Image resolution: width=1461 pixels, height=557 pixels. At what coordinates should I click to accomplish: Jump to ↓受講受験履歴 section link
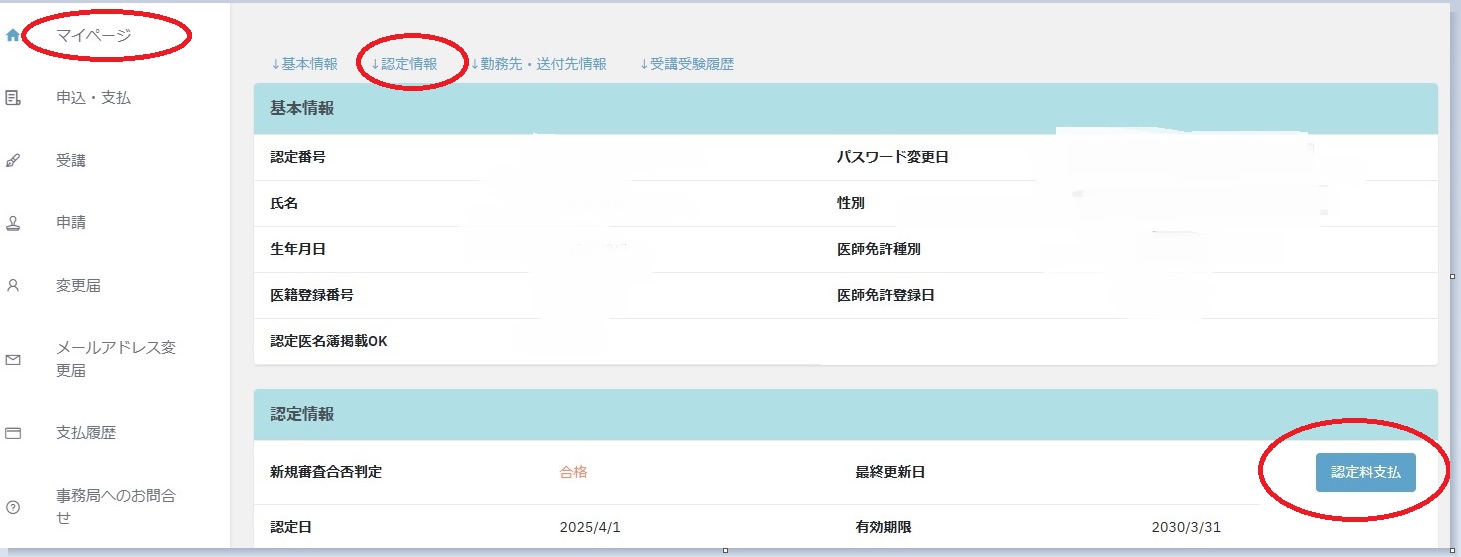(x=687, y=64)
